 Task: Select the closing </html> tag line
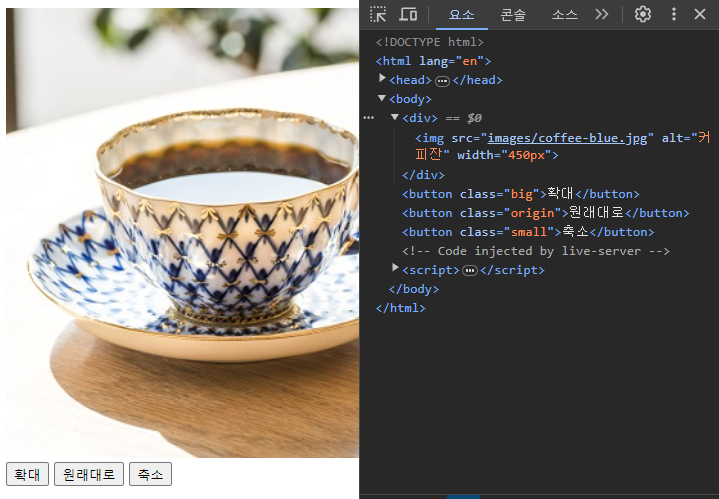[400, 308]
